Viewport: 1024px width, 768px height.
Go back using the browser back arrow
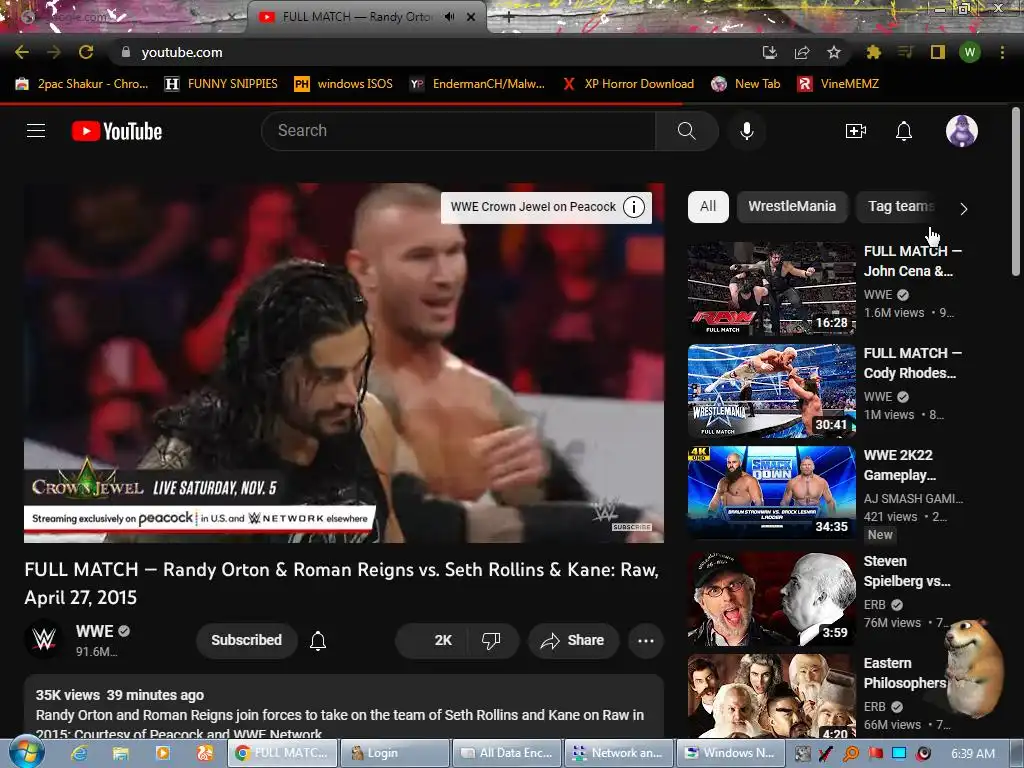tap(22, 52)
